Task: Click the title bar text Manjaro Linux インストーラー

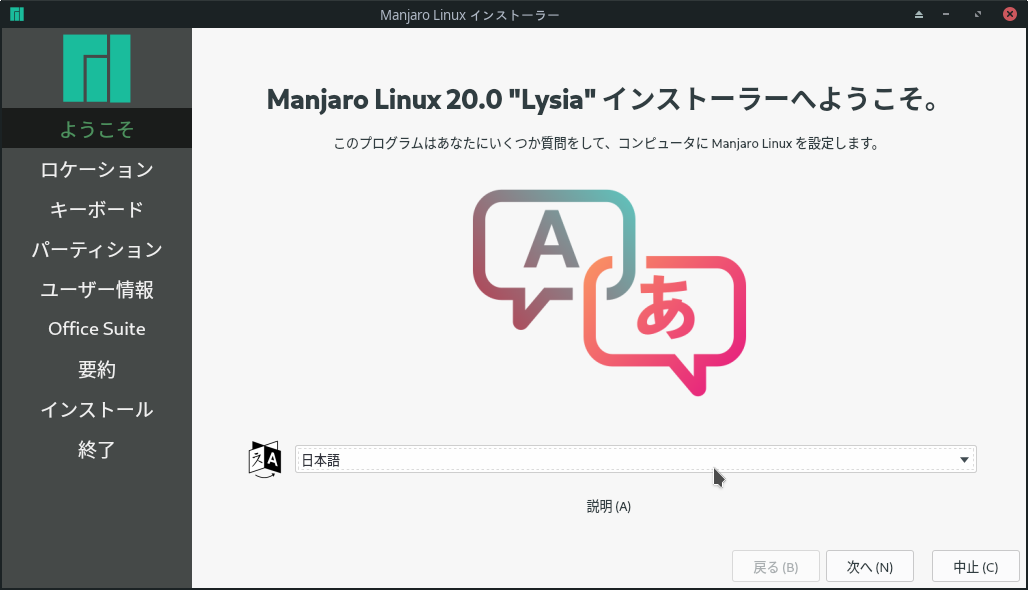Action: tap(469, 14)
